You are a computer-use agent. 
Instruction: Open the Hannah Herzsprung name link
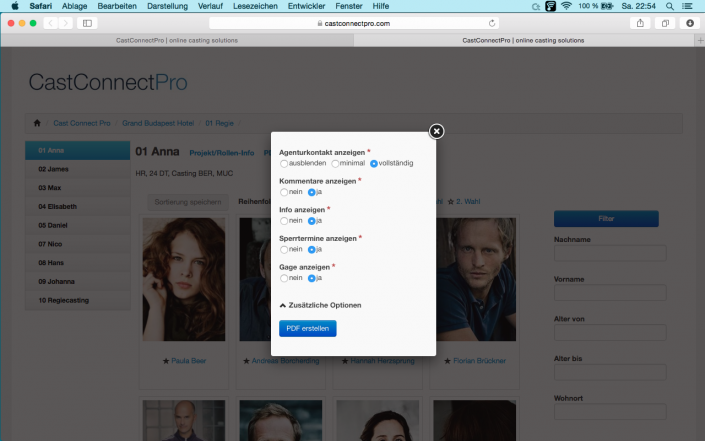[x=383, y=361]
